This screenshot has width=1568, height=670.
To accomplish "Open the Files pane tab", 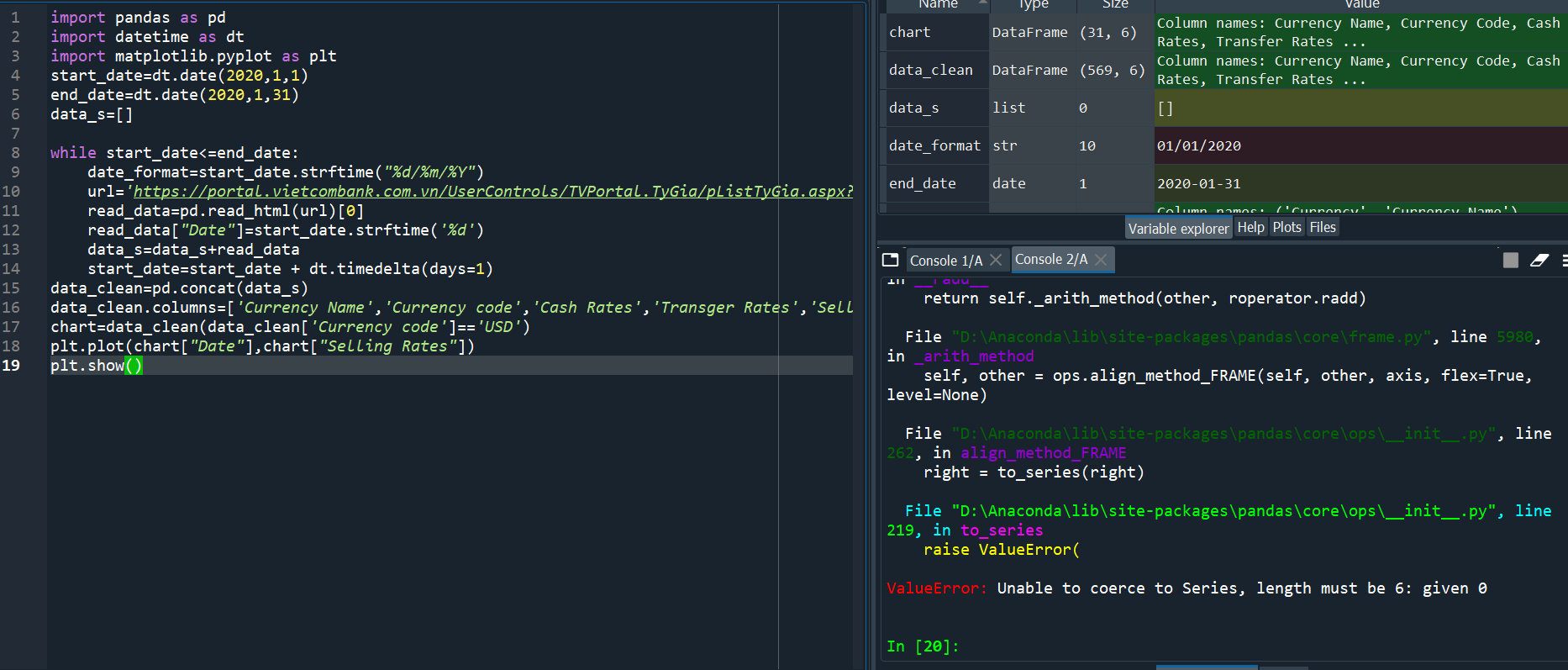I will [x=1323, y=227].
